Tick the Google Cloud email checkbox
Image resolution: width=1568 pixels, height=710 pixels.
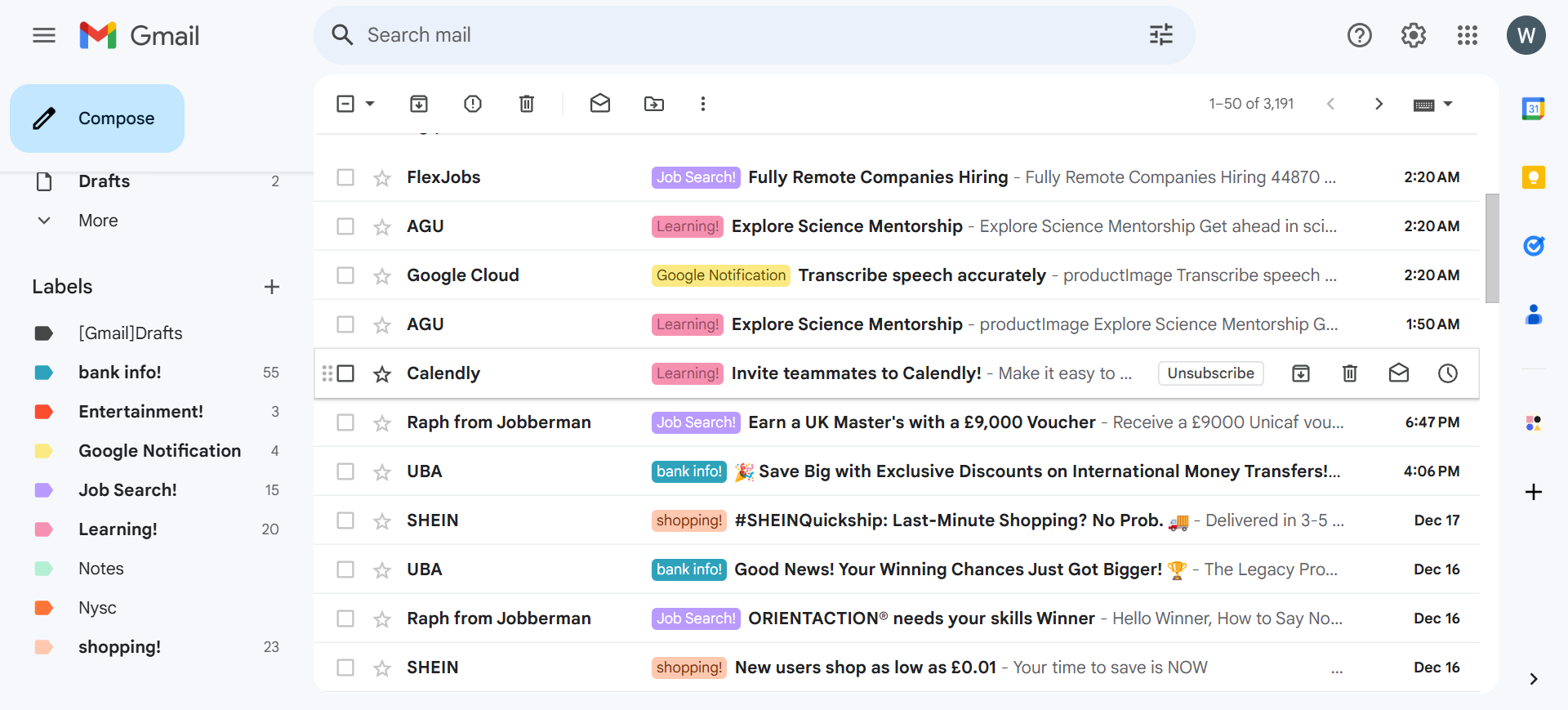(345, 275)
